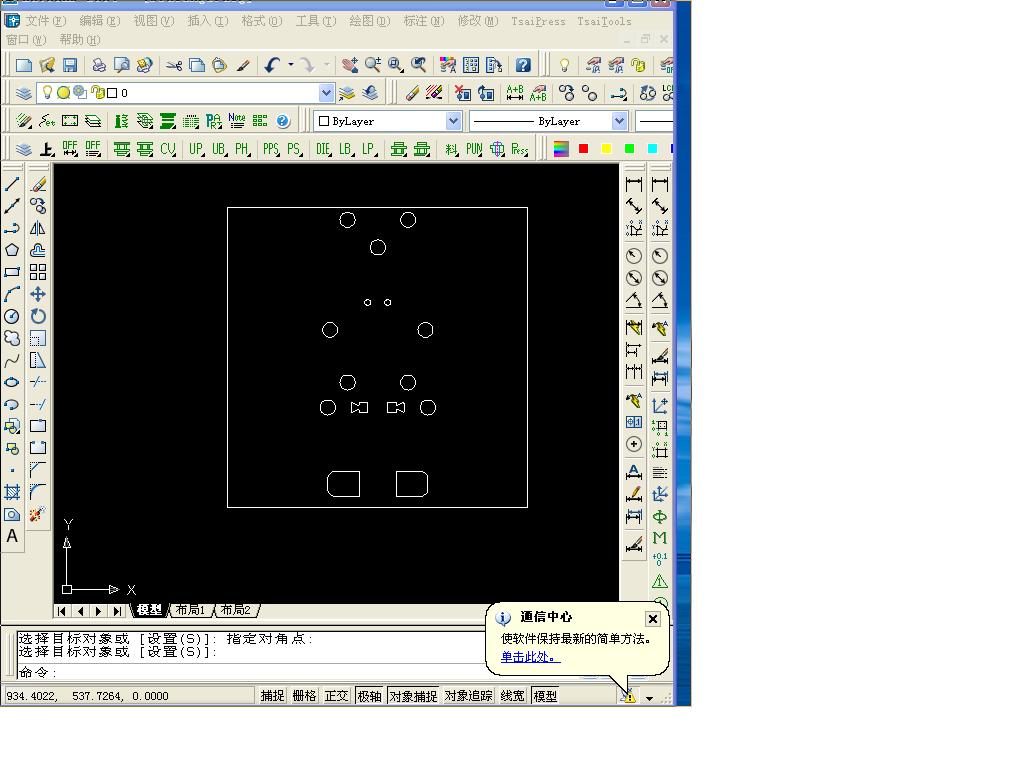1024x768 pixels.
Task: Click the Linear dimension icon
Action: (x=634, y=184)
